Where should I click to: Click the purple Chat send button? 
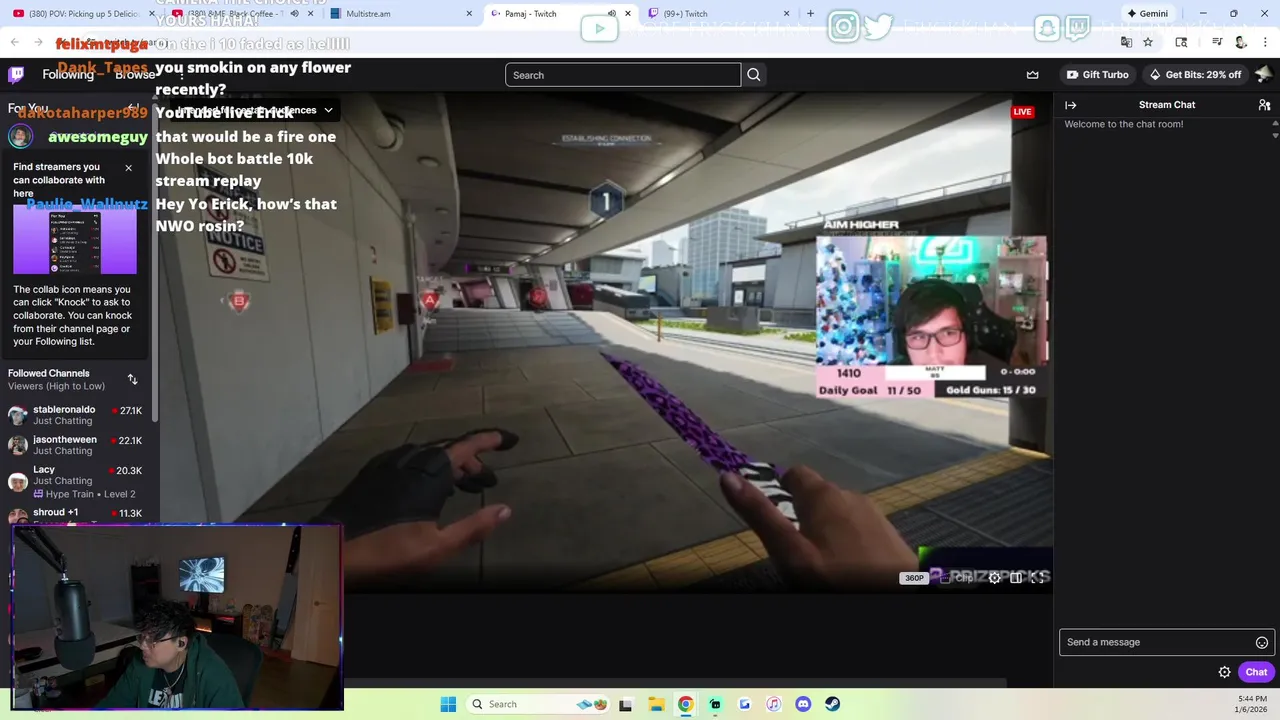(1256, 672)
